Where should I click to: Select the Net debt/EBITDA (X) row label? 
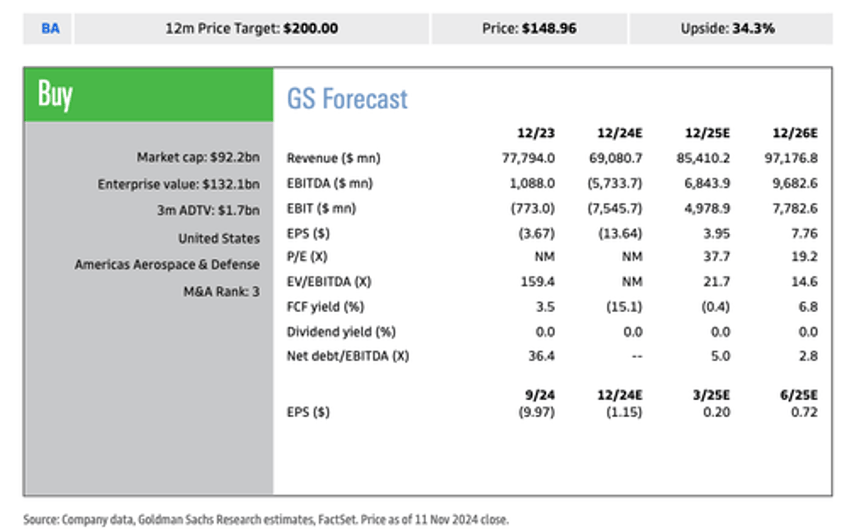tap(348, 356)
